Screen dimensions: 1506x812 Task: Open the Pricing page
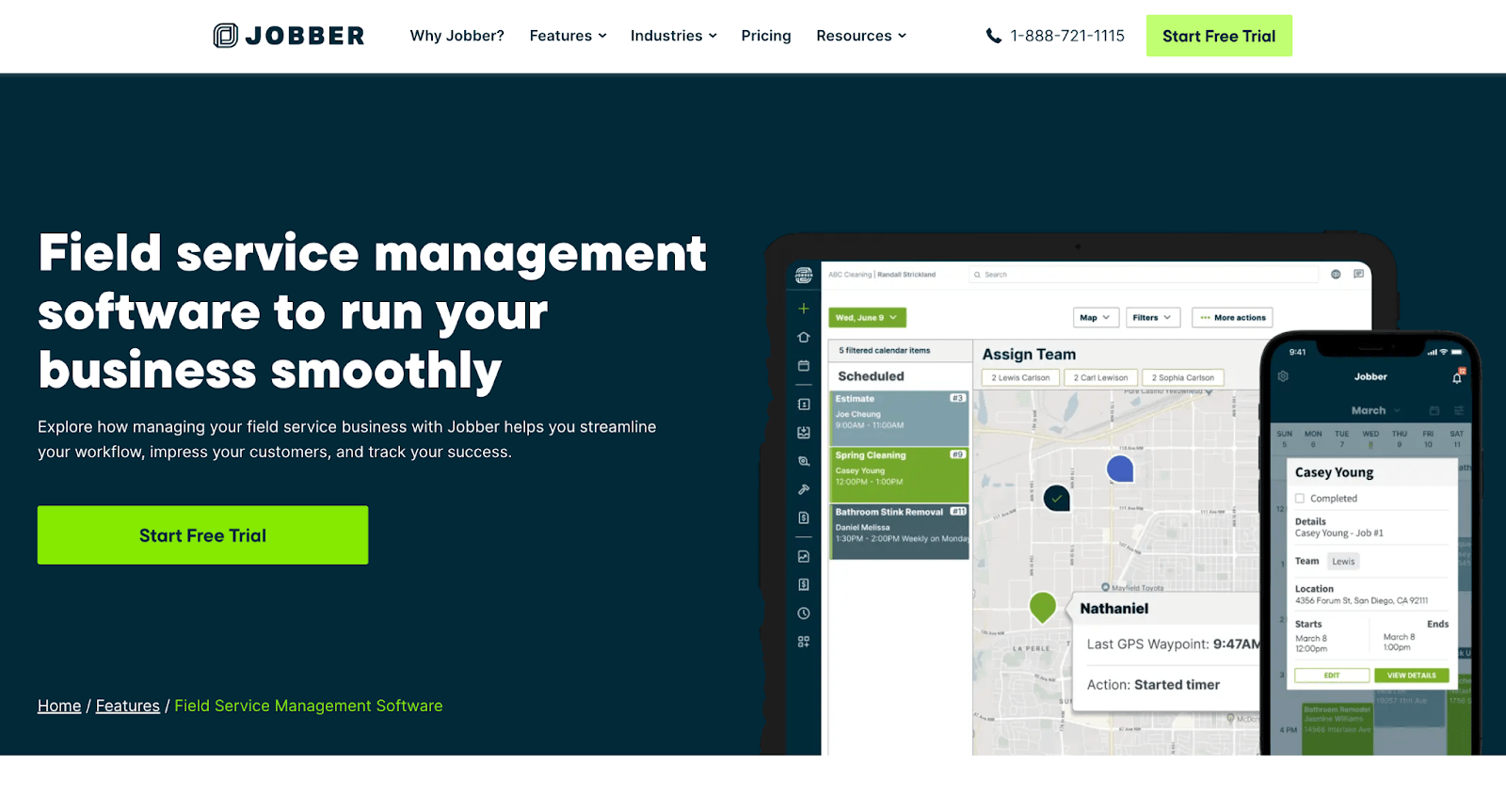(x=766, y=36)
